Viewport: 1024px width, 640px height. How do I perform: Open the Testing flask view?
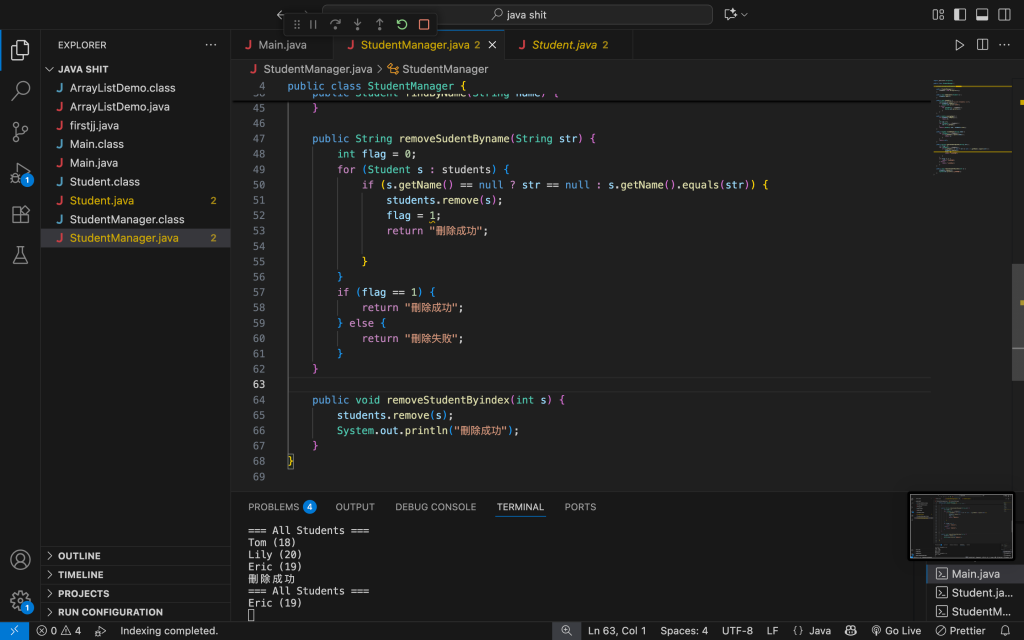(x=20, y=255)
